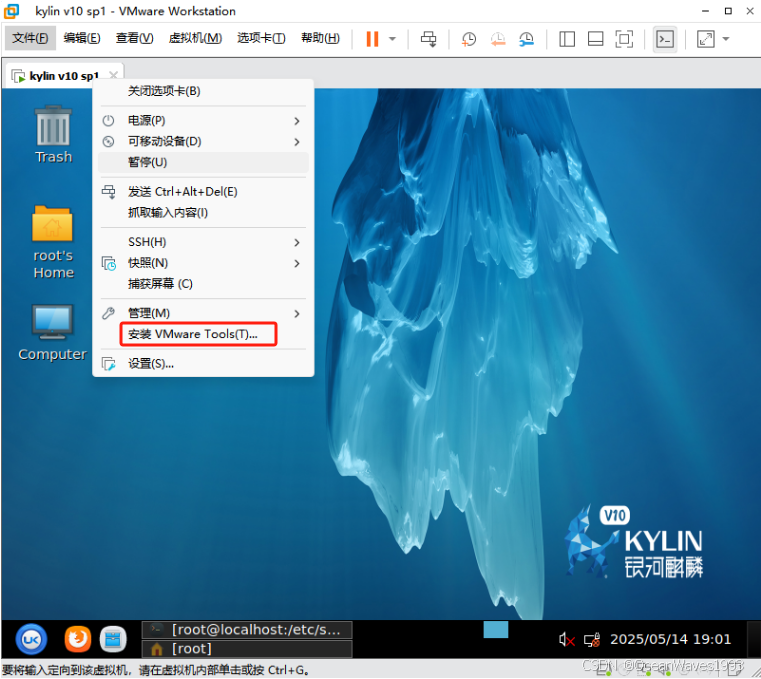This screenshot has width=761, height=679.
Task: Expand the 可移动设备(D) submenu
Action: coord(203,141)
